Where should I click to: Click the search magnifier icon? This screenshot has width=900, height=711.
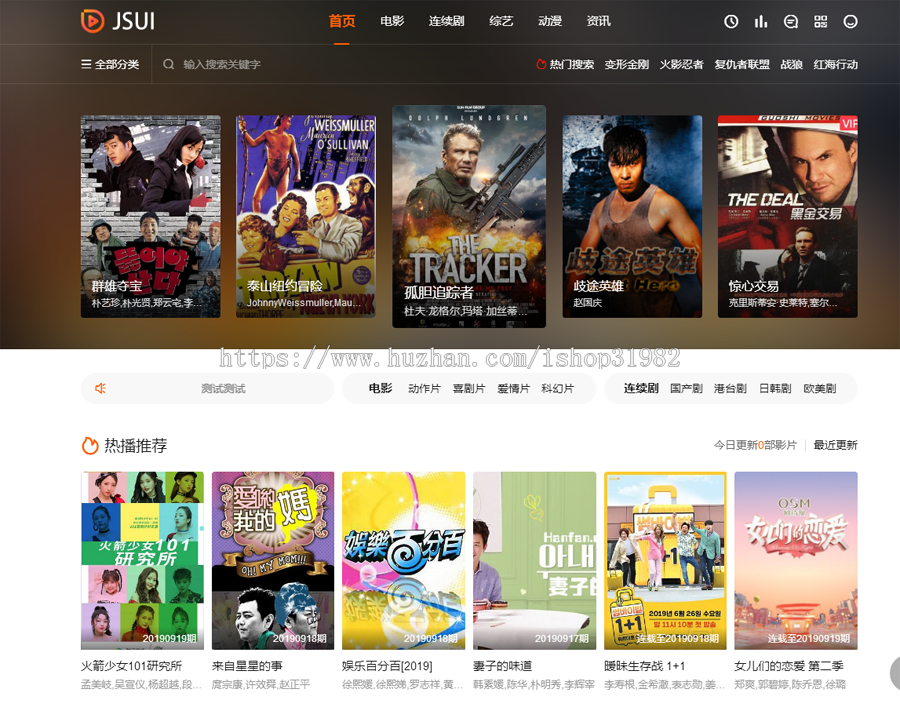(168, 64)
